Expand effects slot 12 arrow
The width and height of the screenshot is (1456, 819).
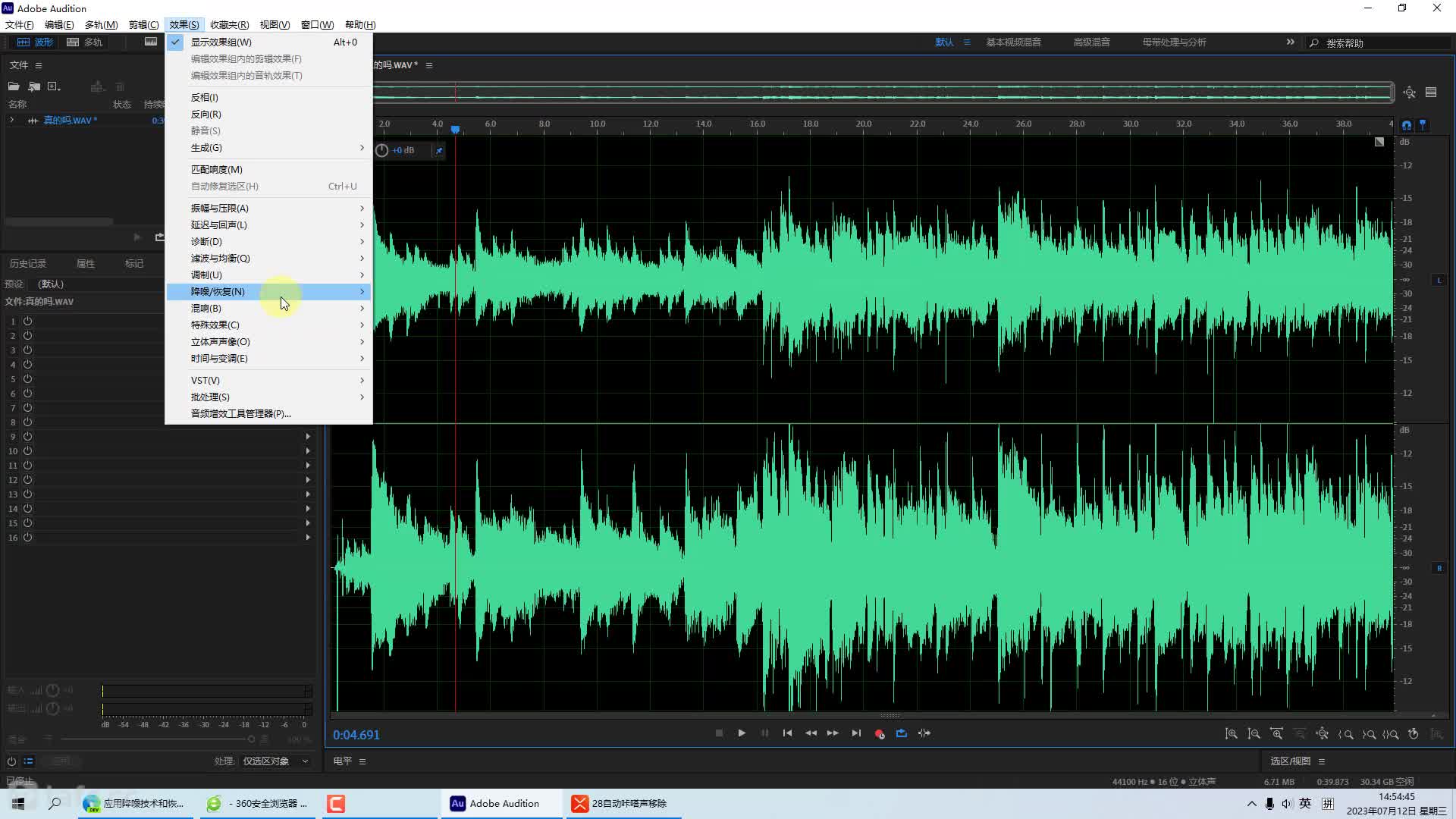coord(308,479)
